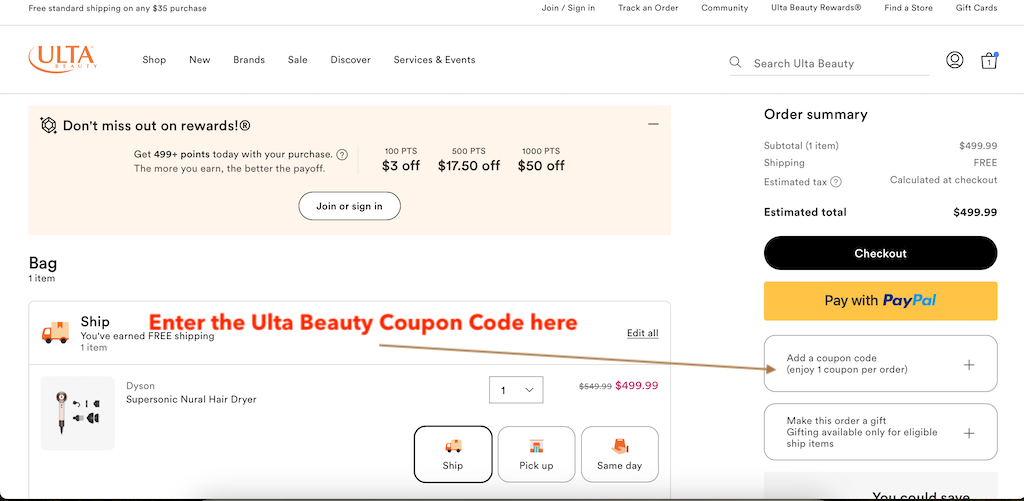Click the Join or sign in button
Viewport: 1024px width, 501px height.
coord(349,206)
